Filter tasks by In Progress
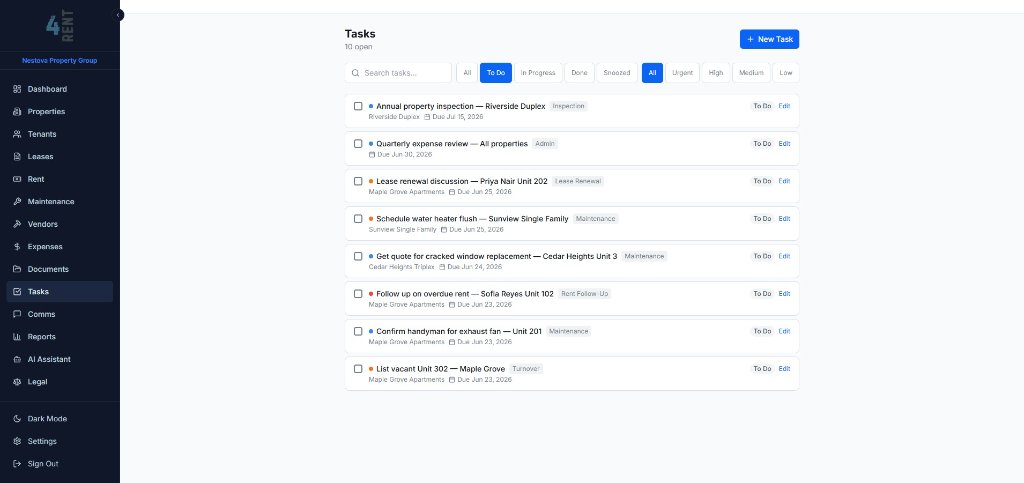This screenshot has width=1024, height=483. (x=538, y=73)
